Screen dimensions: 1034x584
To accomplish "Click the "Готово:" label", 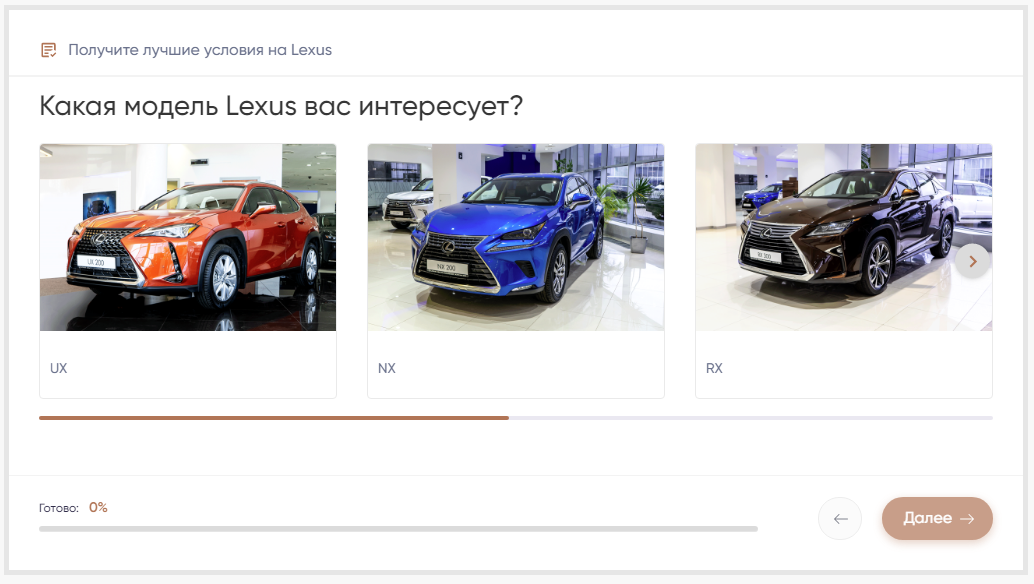I will [59, 508].
